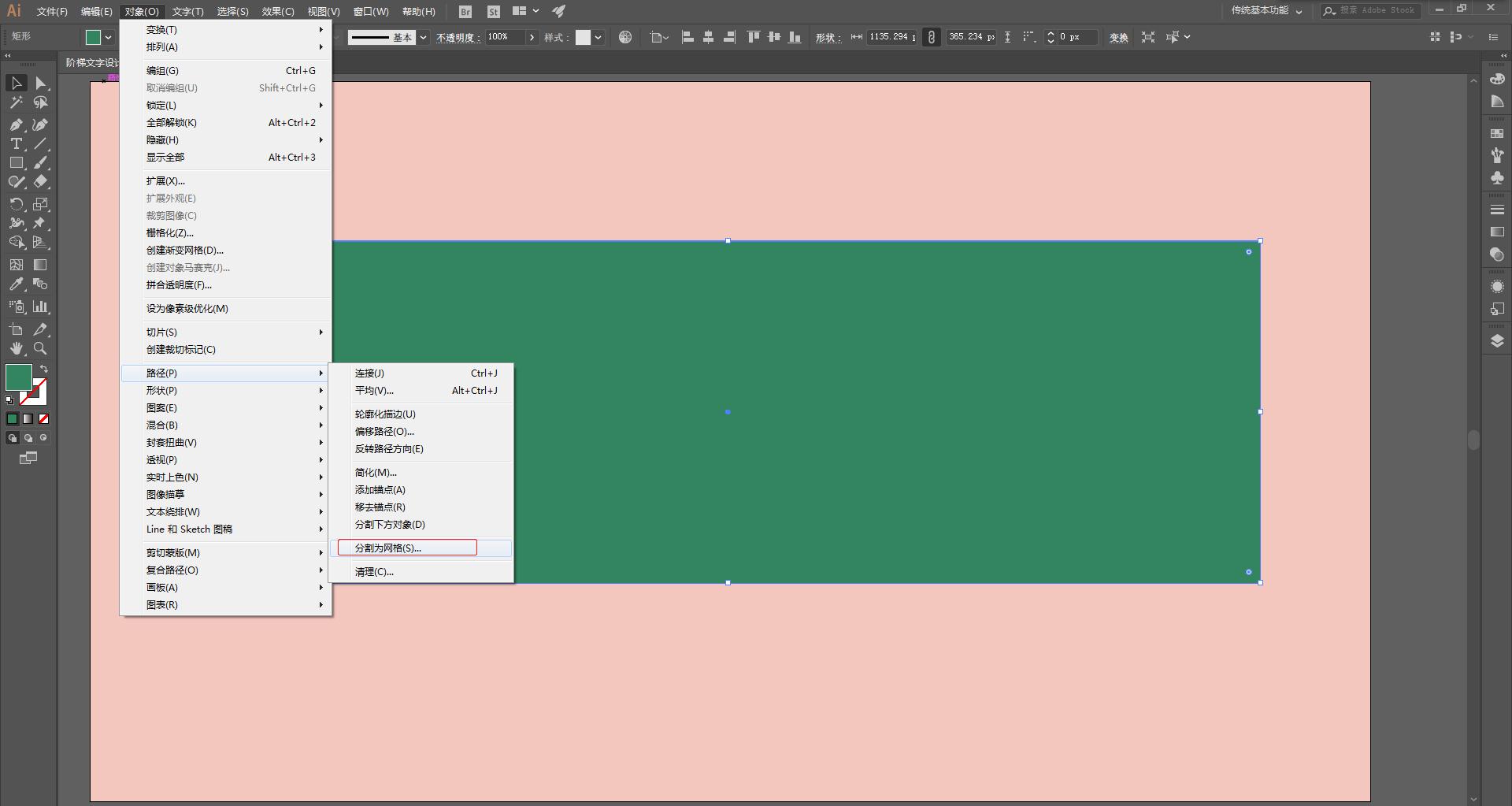Image resolution: width=1512 pixels, height=806 pixels.
Task: Select the Eyedropper tool
Action: pyautogui.click(x=16, y=284)
